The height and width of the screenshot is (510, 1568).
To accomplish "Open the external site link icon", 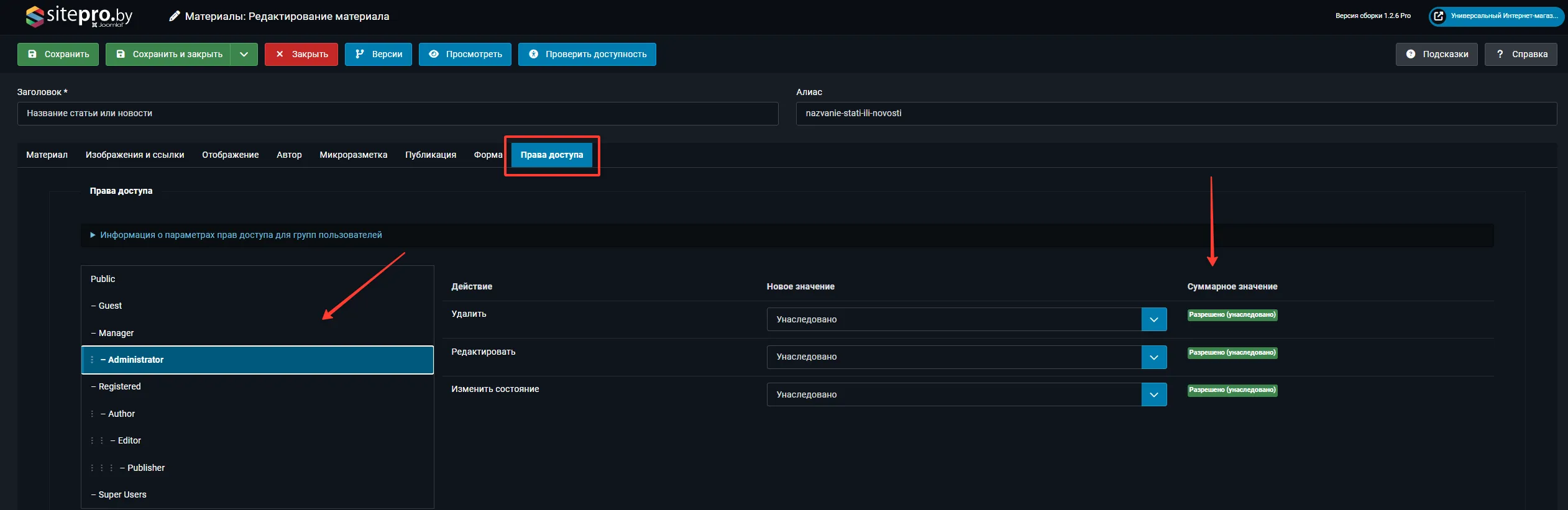I will pos(1438,16).
